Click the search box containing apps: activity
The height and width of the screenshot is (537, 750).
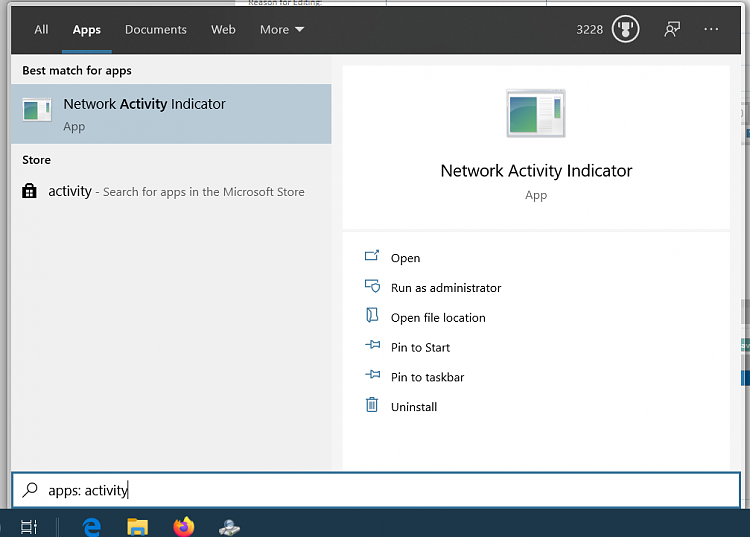(x=375, y=490)
